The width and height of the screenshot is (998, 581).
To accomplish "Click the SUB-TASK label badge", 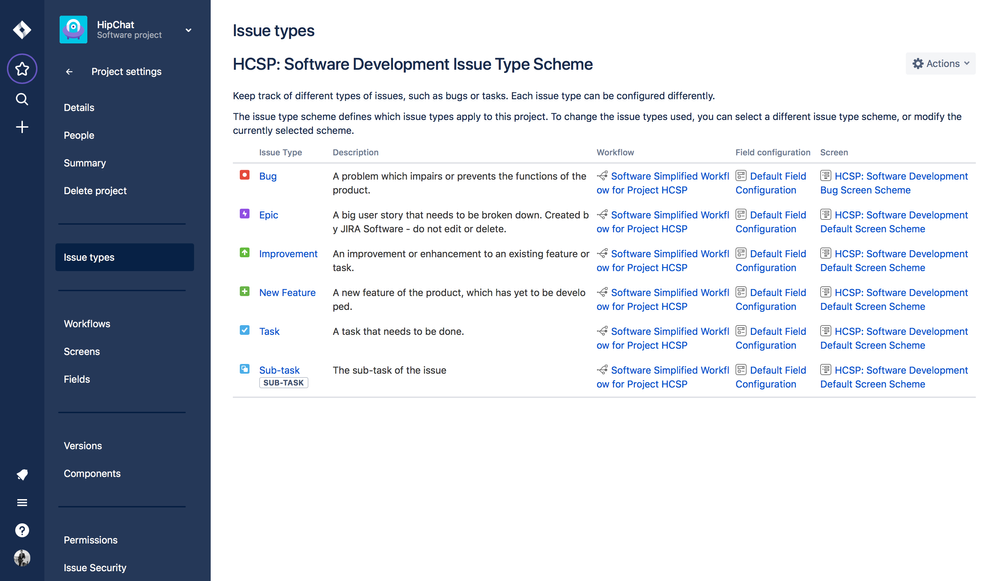I will [284, 383].
